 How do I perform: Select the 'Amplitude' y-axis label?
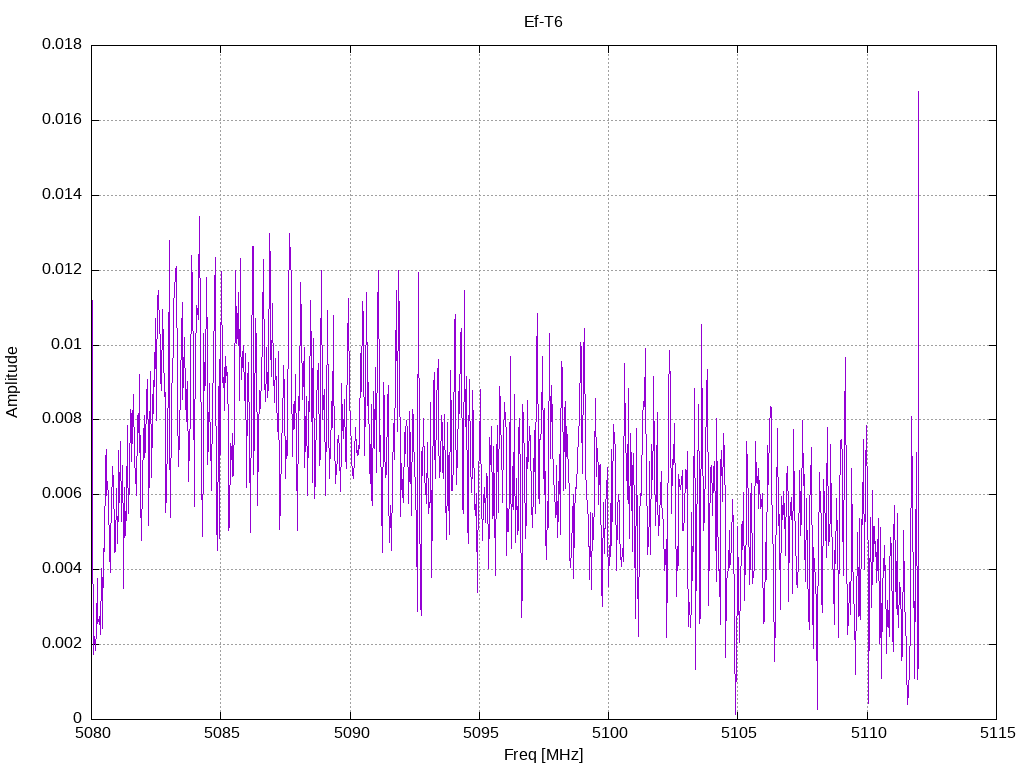click(x=12, y=382)
